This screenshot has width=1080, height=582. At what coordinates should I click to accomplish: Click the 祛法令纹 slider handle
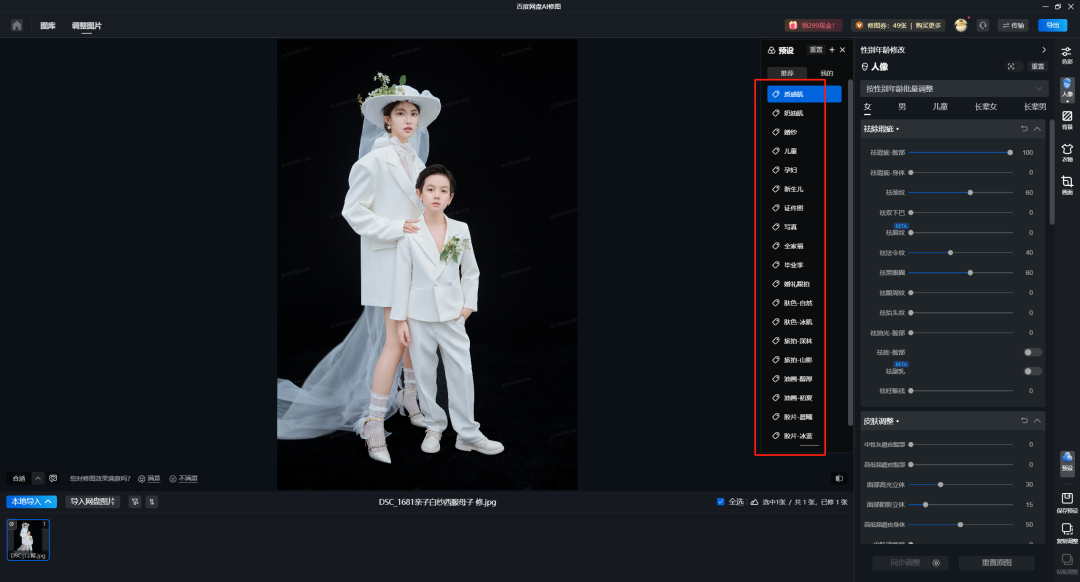(x=951, y=253)
